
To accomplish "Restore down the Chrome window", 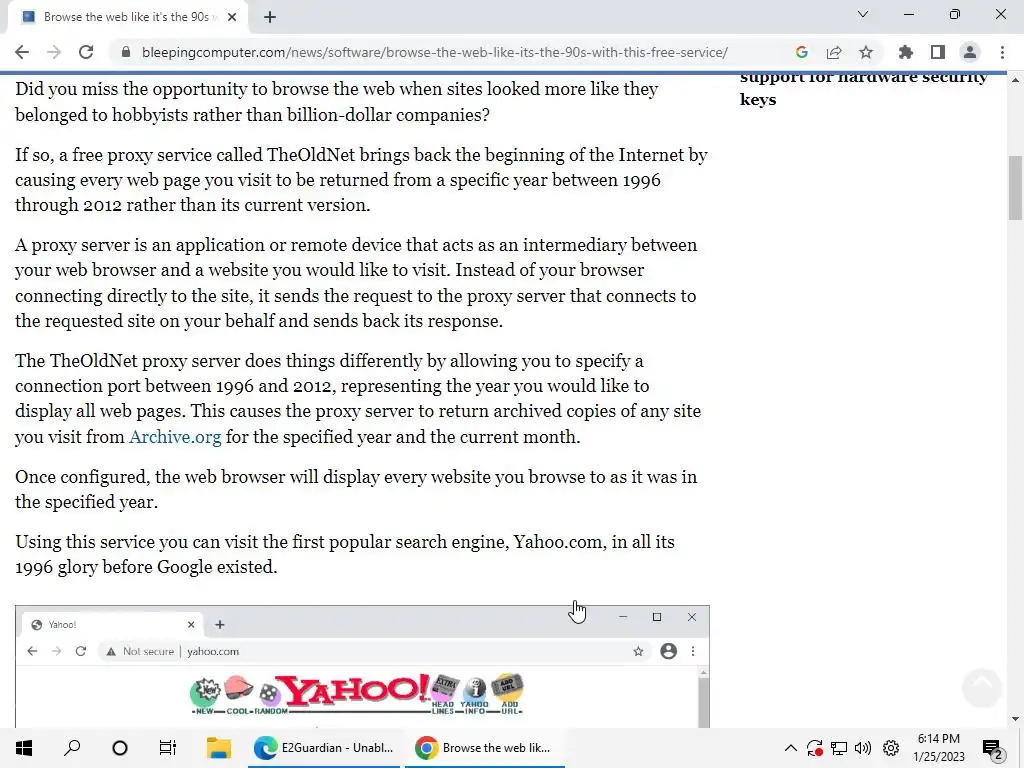I will (955, 14).
